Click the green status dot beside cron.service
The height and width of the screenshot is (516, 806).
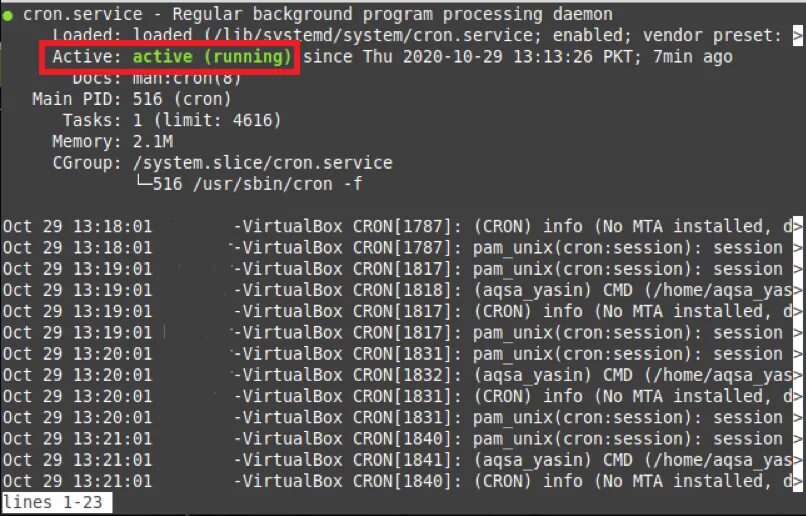(7, 15)
